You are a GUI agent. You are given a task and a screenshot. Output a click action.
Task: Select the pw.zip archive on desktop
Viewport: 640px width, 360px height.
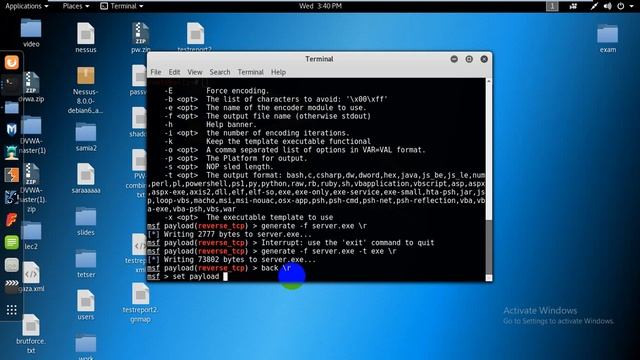coord(140,38)
